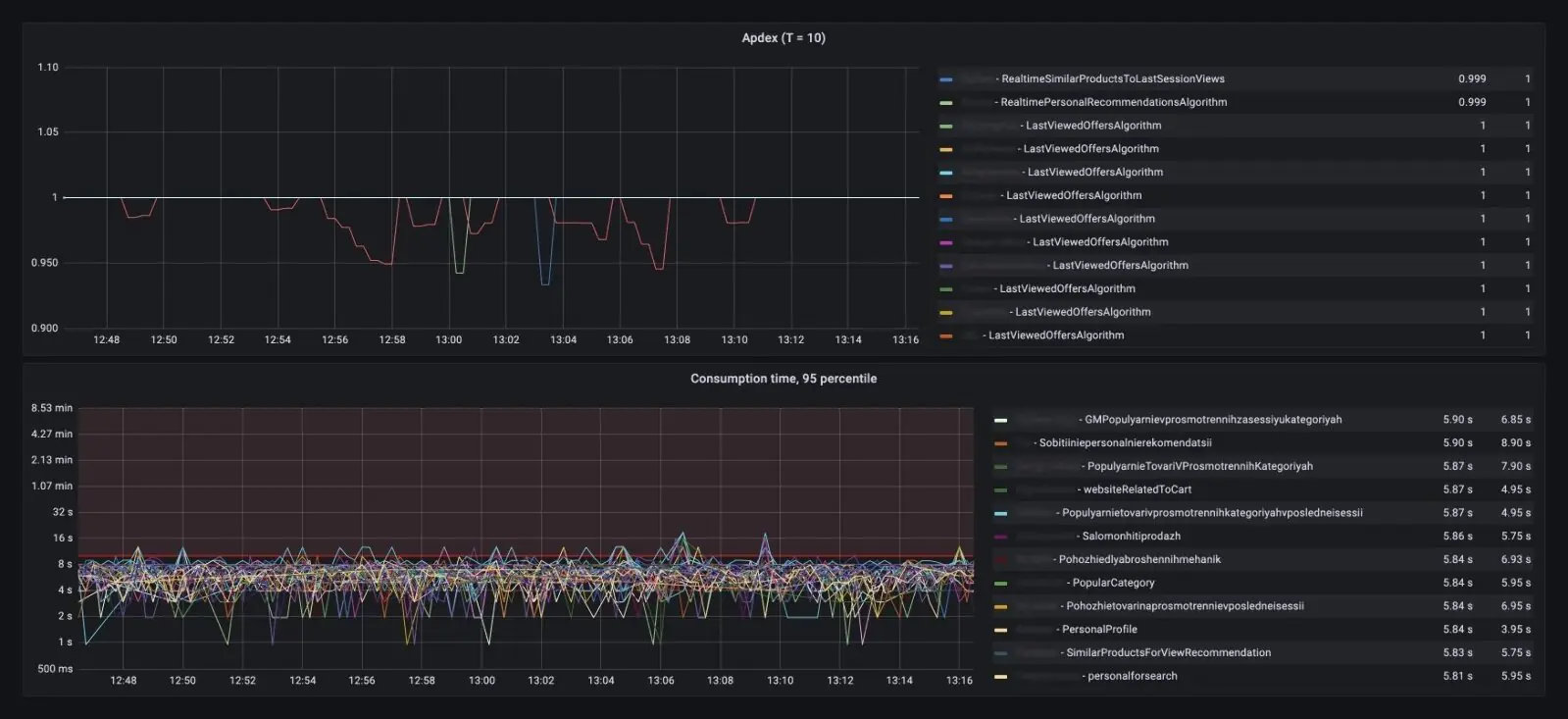Click the 4.95 s value for websiteRelatedToCart

point(1516,489)
